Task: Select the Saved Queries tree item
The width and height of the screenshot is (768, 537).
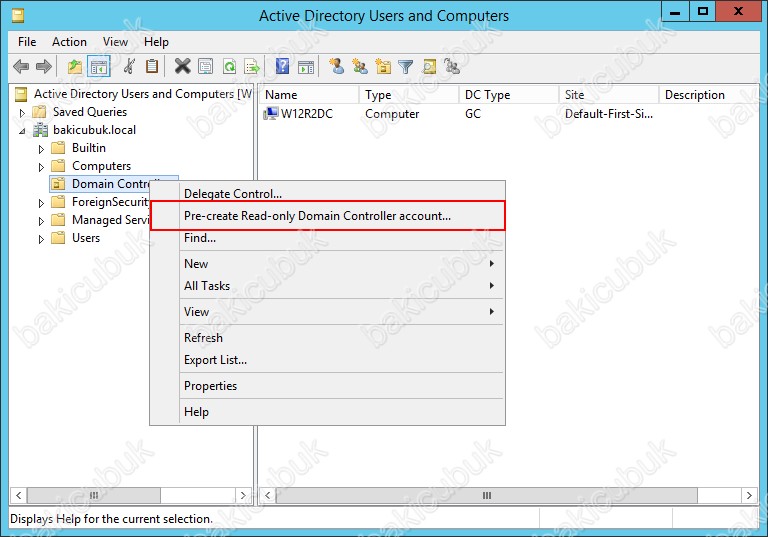Action: [90, 112]
